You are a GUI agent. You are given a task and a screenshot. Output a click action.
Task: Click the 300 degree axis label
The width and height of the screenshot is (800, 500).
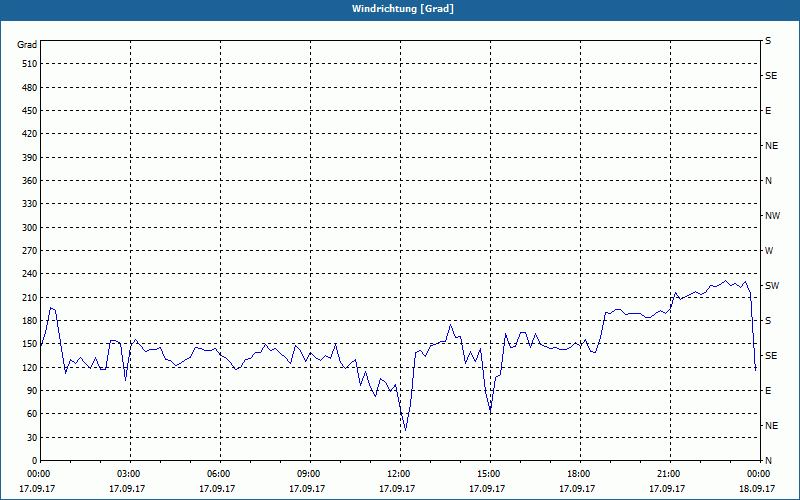pyautogui.click(x=30, y=228)
